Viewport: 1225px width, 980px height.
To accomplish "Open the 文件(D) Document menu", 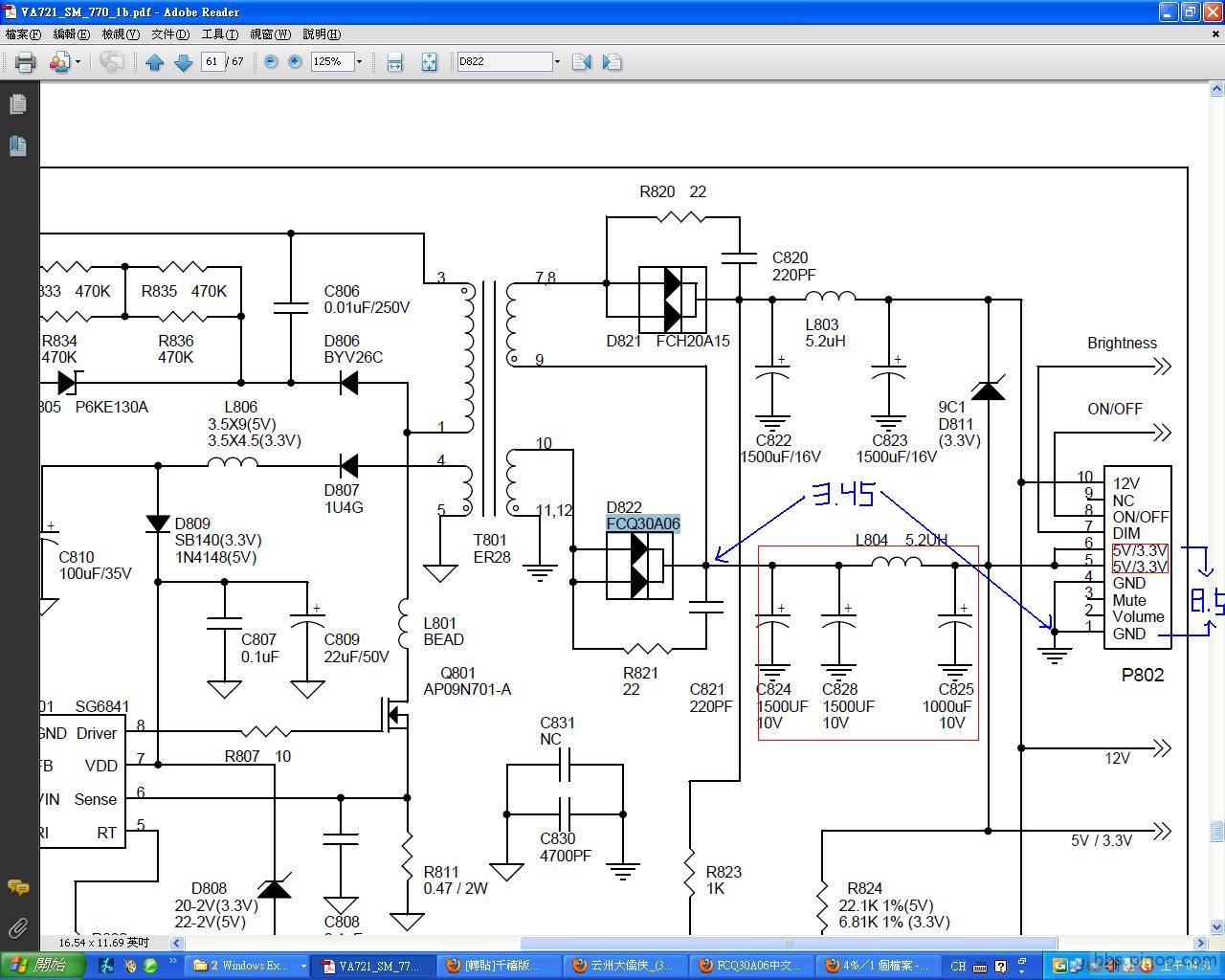I will click(170, 34).
